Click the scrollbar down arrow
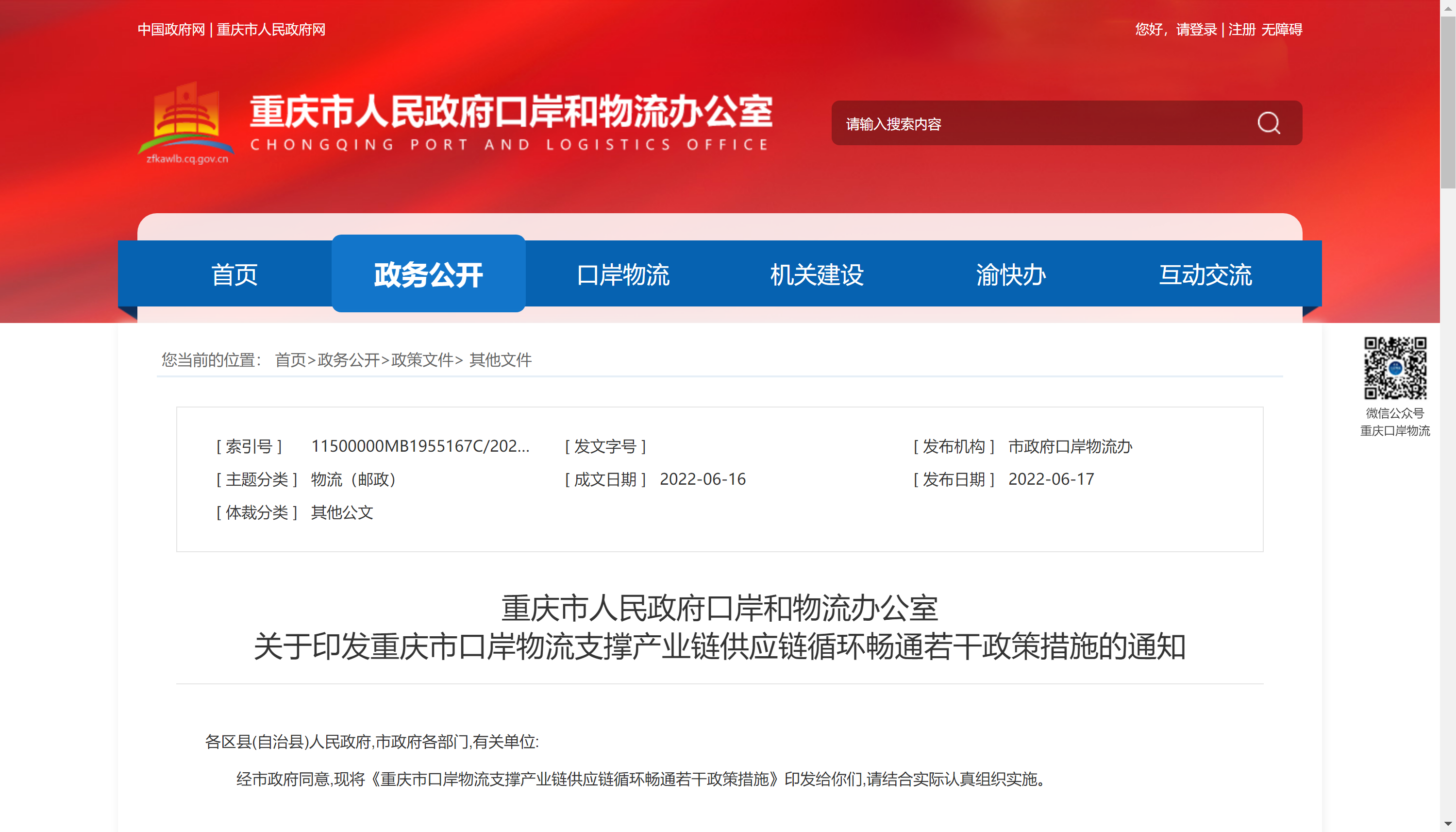The height and width of the screenshot is (832, 1456). [x=1447, y=824]
